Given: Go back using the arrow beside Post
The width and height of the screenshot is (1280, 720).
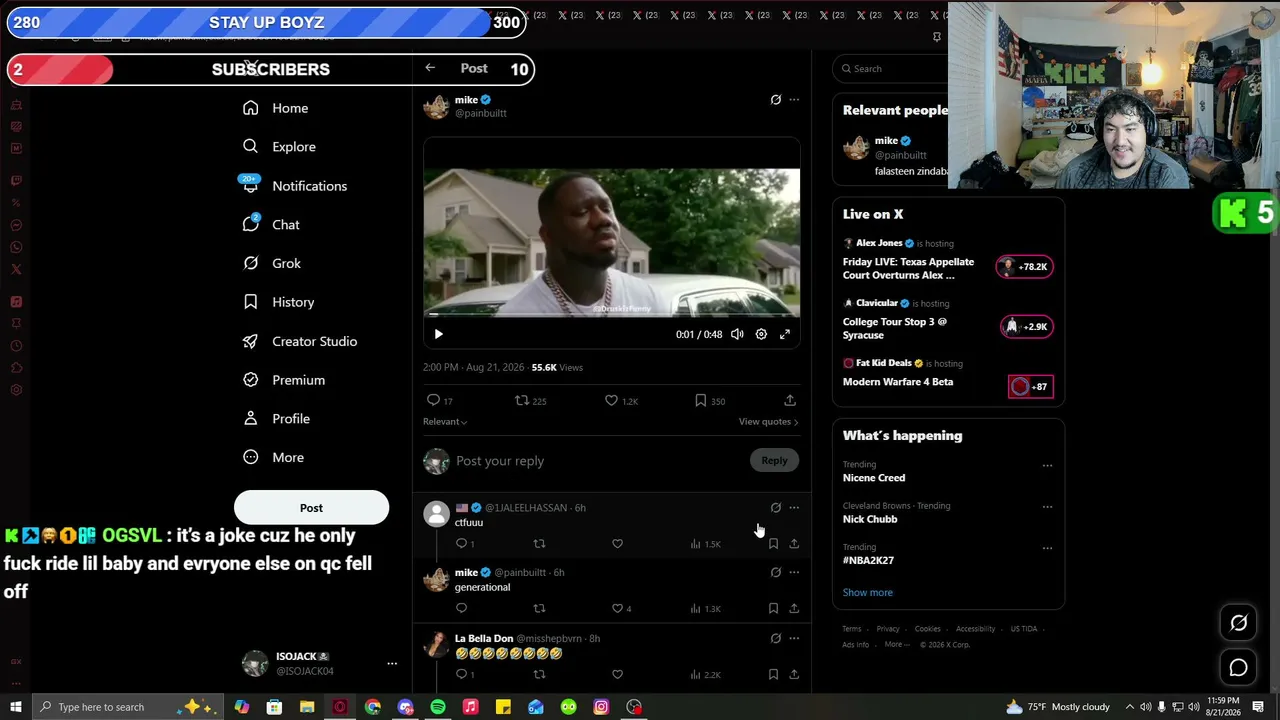Looking at the screenshot, I should (430, 68).
